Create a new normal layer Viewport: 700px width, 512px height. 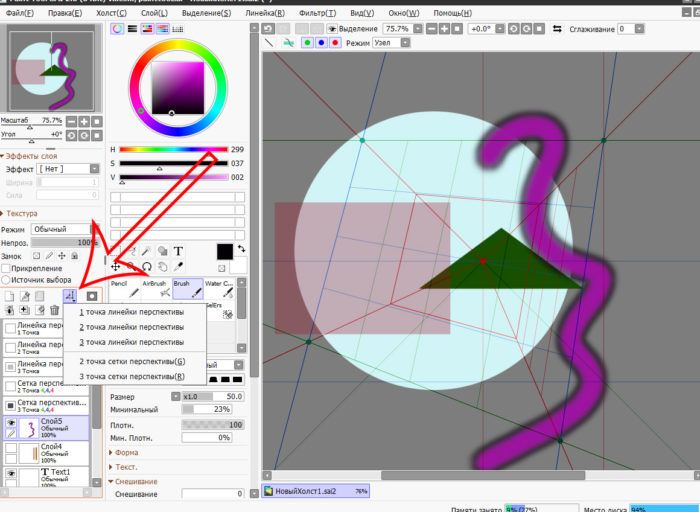9,296
